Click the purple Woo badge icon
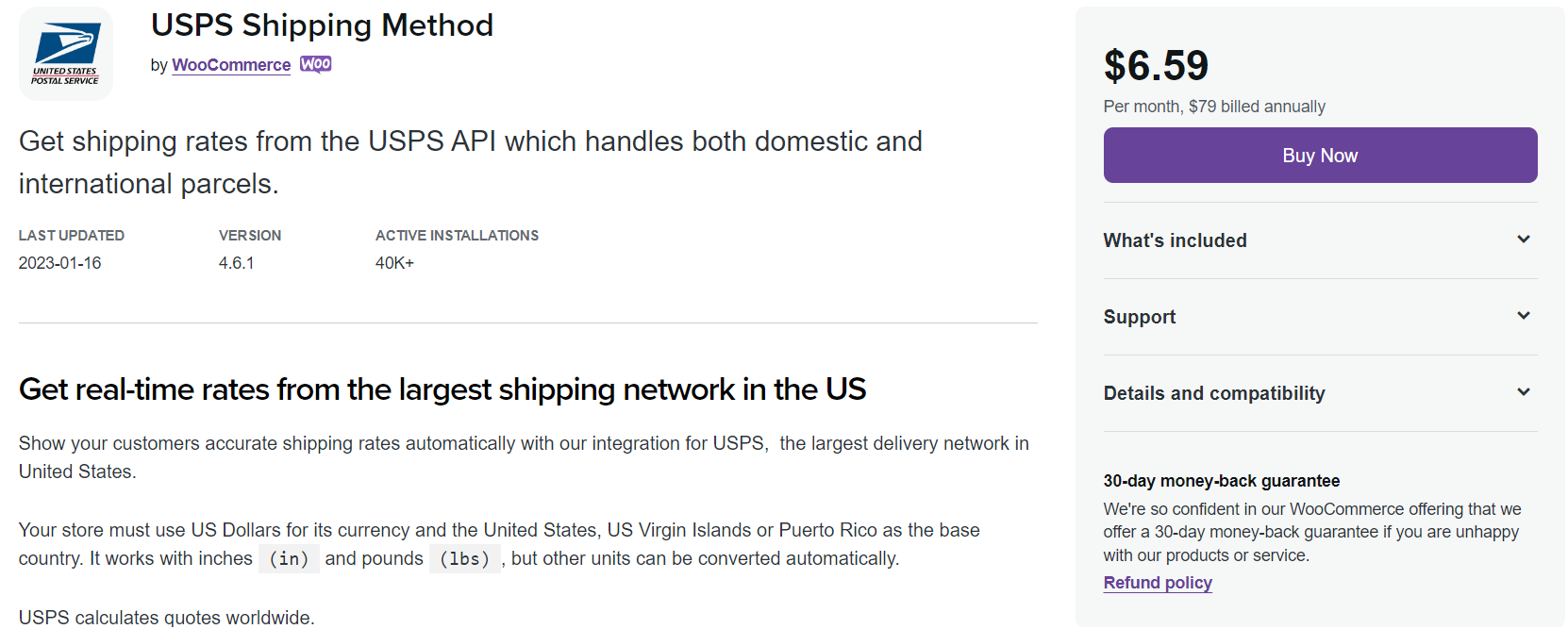The image size is (1568, 629). [315, 64]
